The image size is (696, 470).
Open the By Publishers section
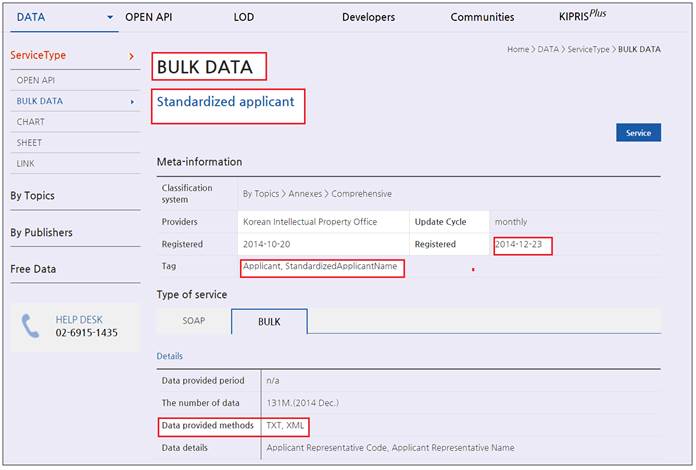41,233
